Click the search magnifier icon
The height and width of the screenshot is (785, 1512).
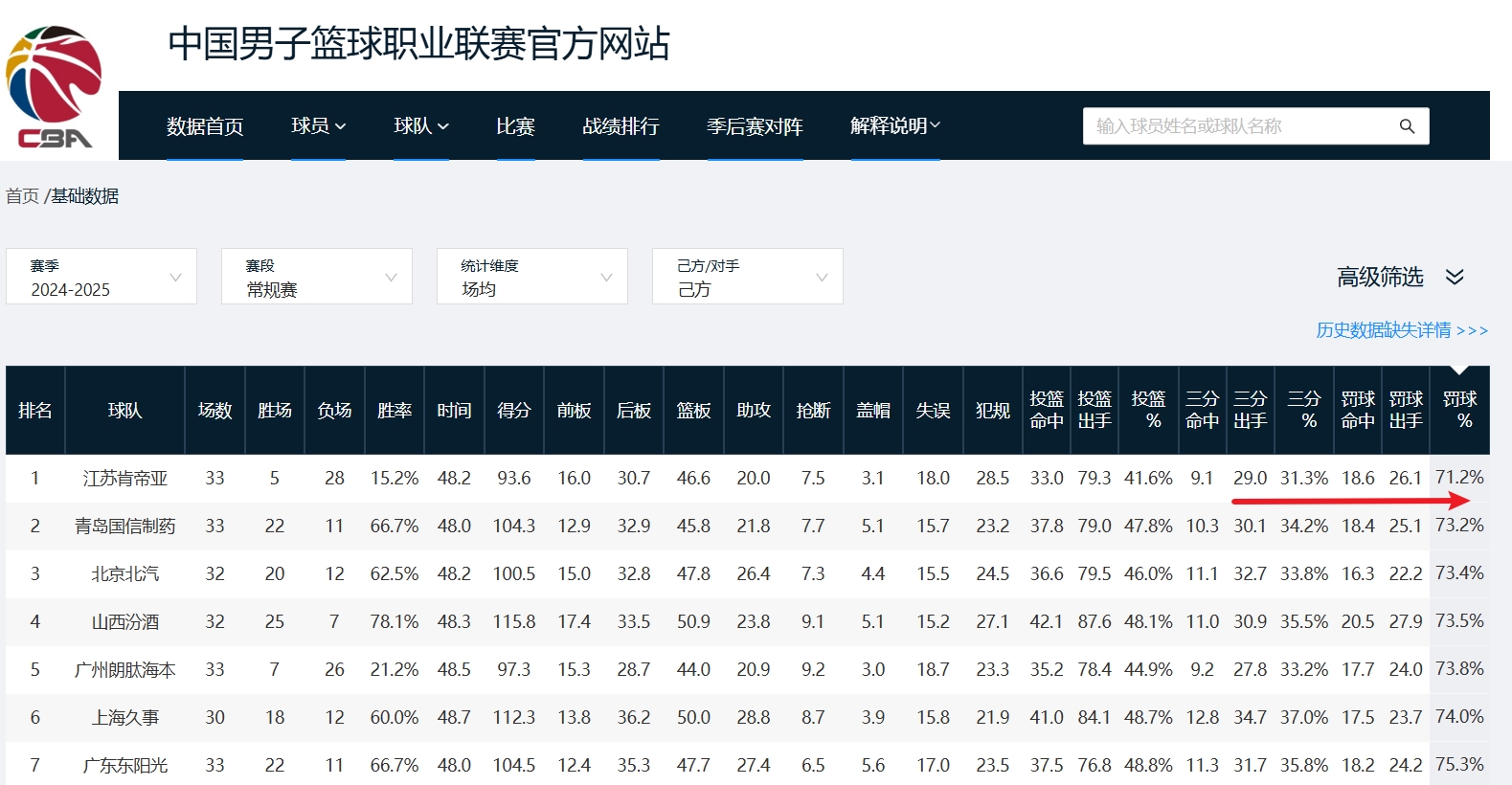coord(1407,126)
